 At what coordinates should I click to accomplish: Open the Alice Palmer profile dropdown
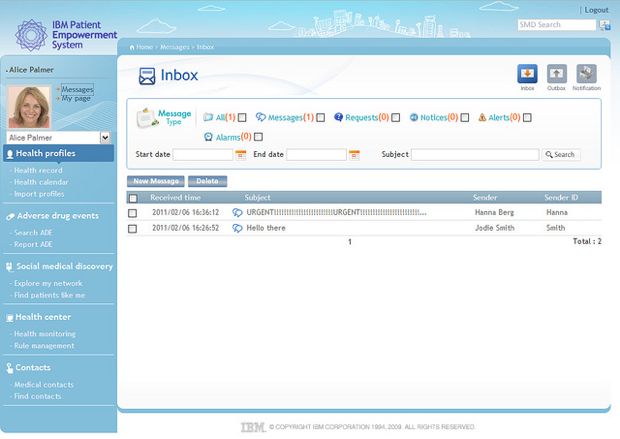point(105,137)
